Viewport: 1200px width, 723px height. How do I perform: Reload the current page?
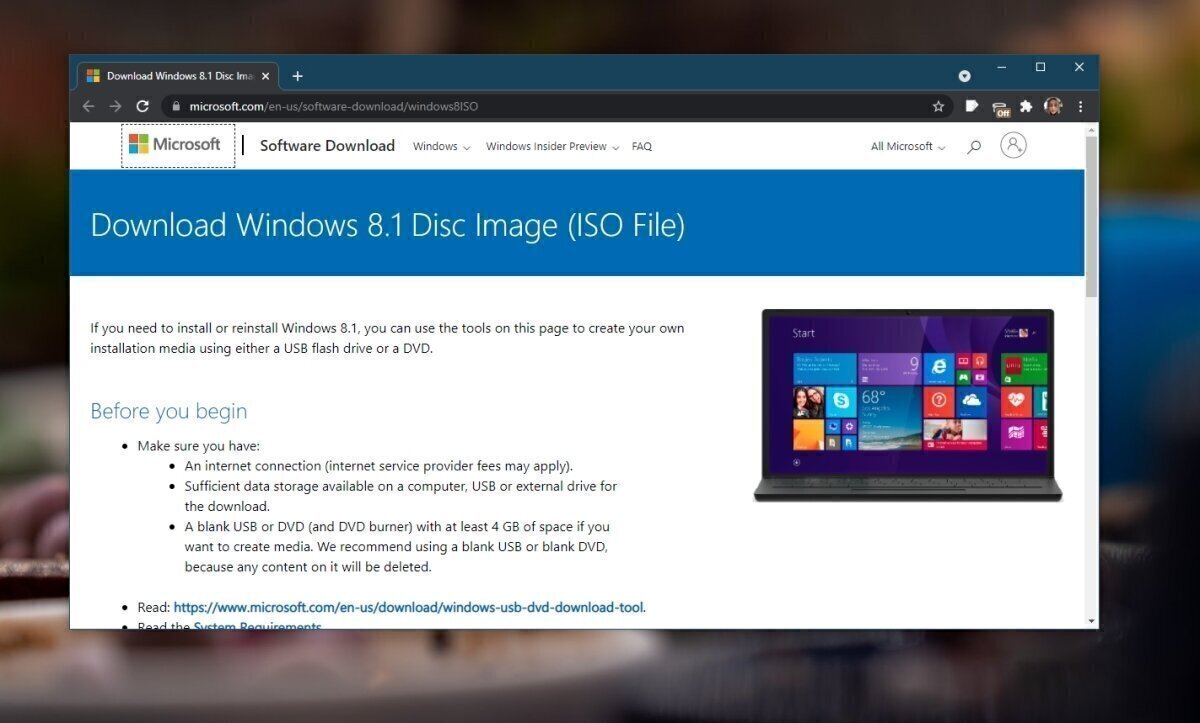[142, 106]
